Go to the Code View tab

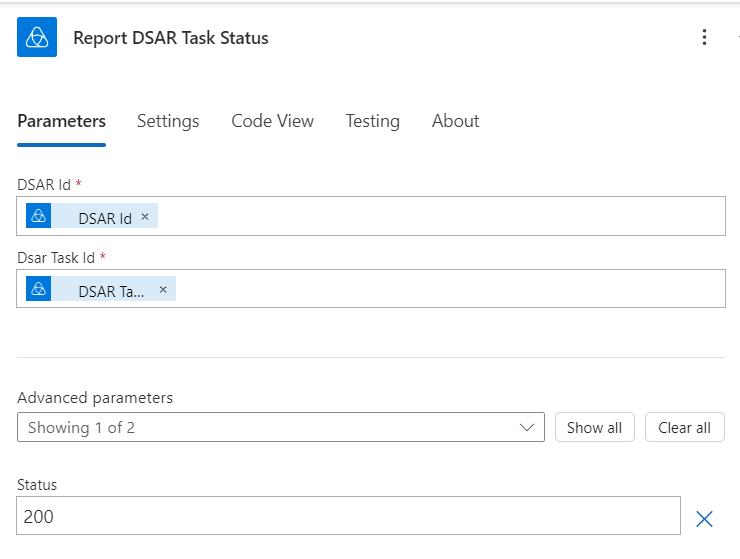[x=272, y=121]
